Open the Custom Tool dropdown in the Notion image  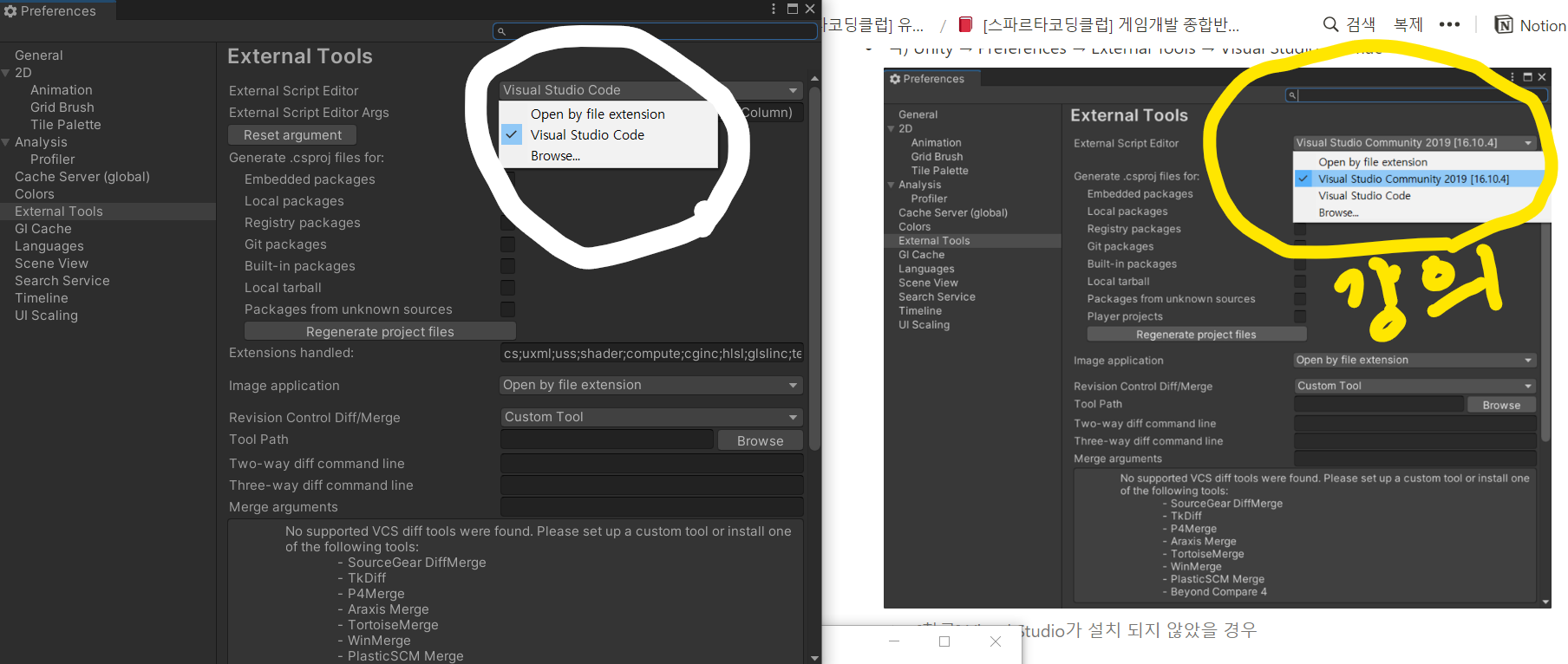coord(1414,386)
